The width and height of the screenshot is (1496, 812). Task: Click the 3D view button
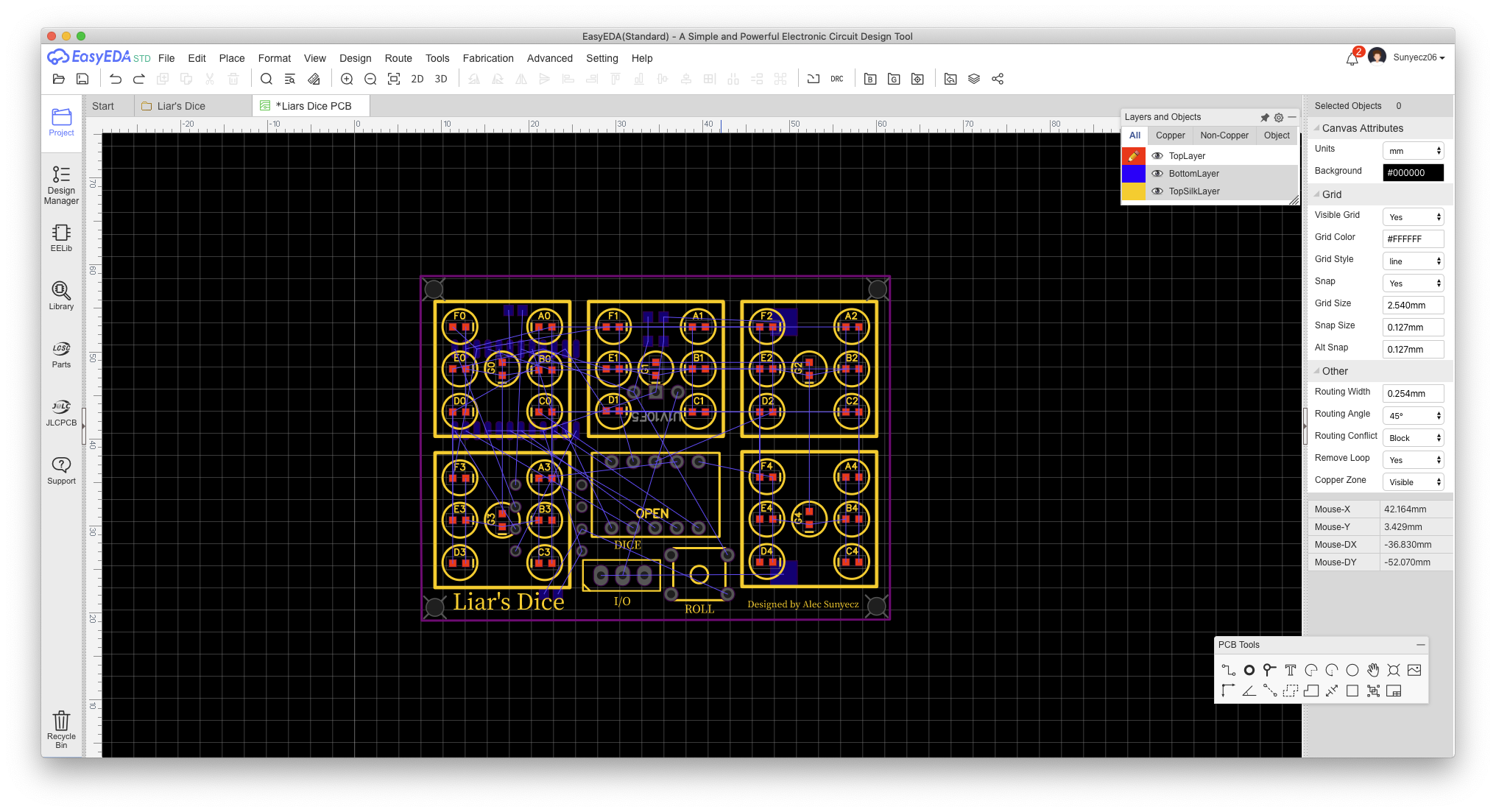tap(441, 79)
